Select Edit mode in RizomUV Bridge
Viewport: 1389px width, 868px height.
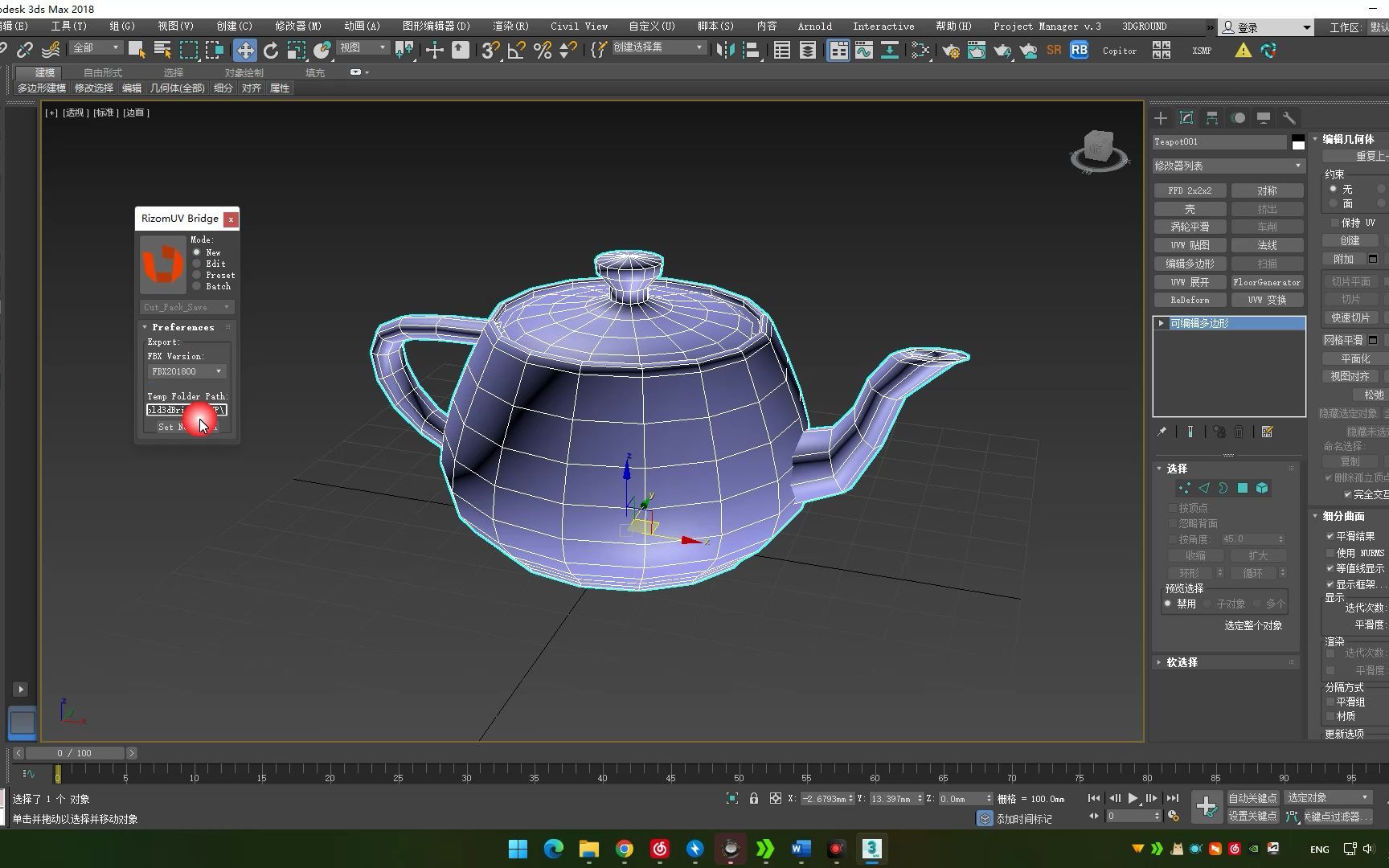(197, 264)
